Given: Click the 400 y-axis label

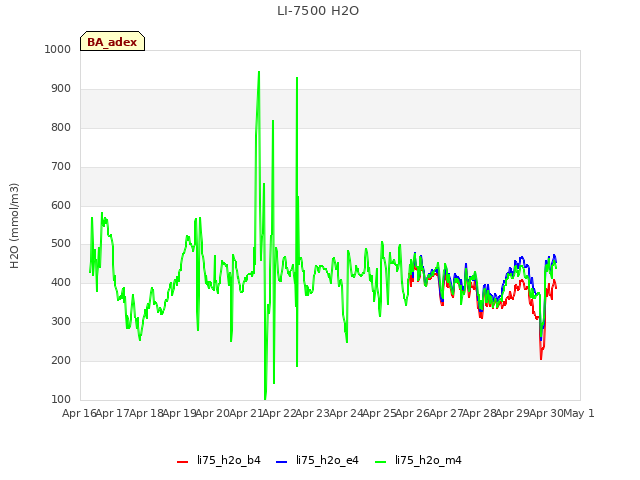Looking at the screenshot, I should (61, 282).
